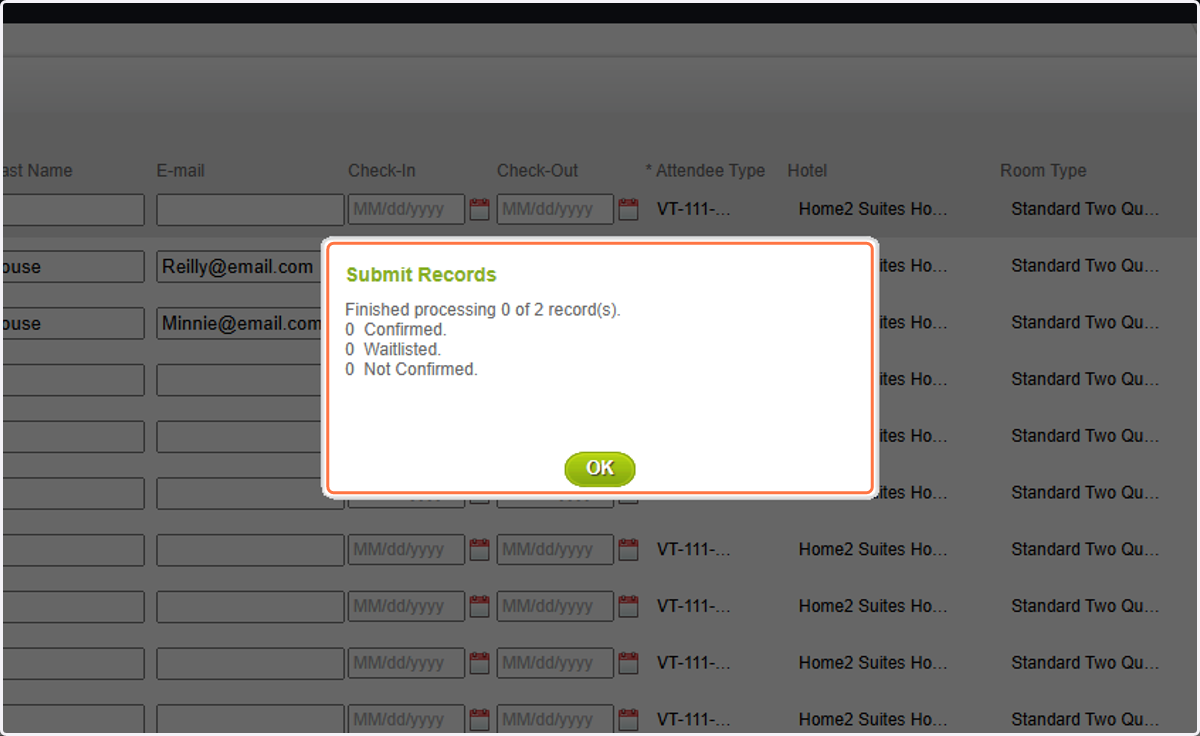Select the Hotel cell in Minnie's row
Screen dimensions: 1200x736
pyautogui.click(x=913, y=323)
